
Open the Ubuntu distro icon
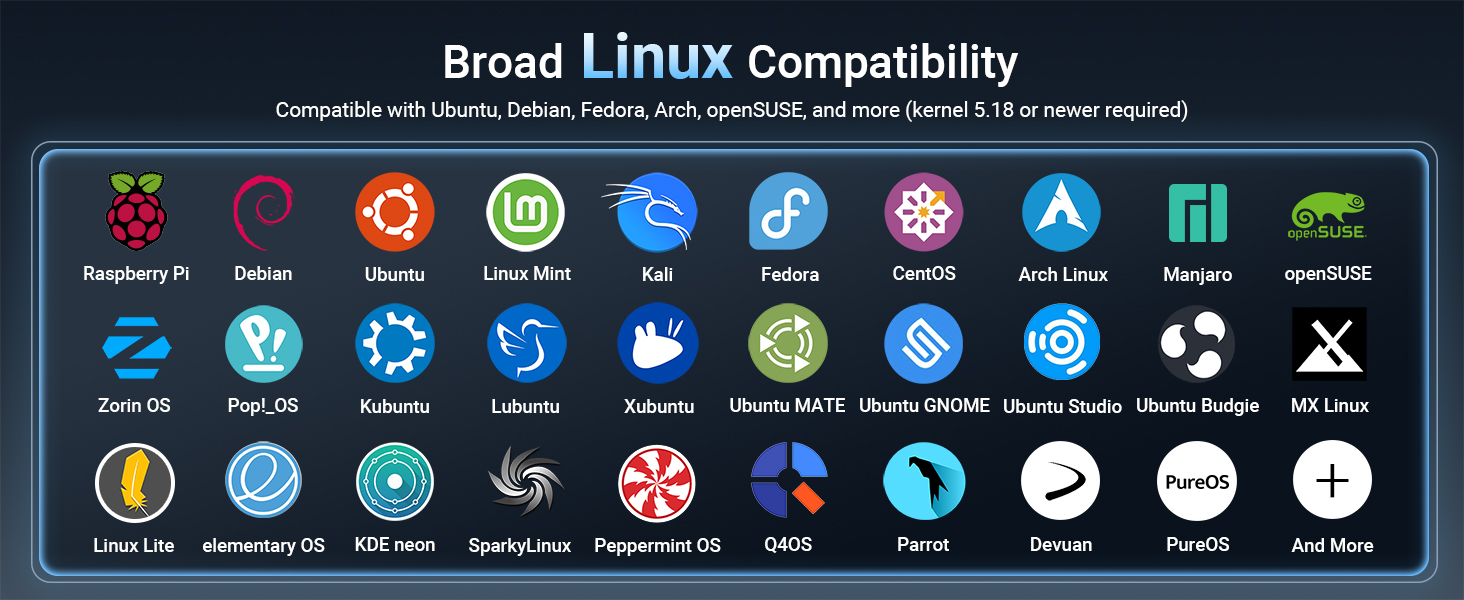[395, 211]
